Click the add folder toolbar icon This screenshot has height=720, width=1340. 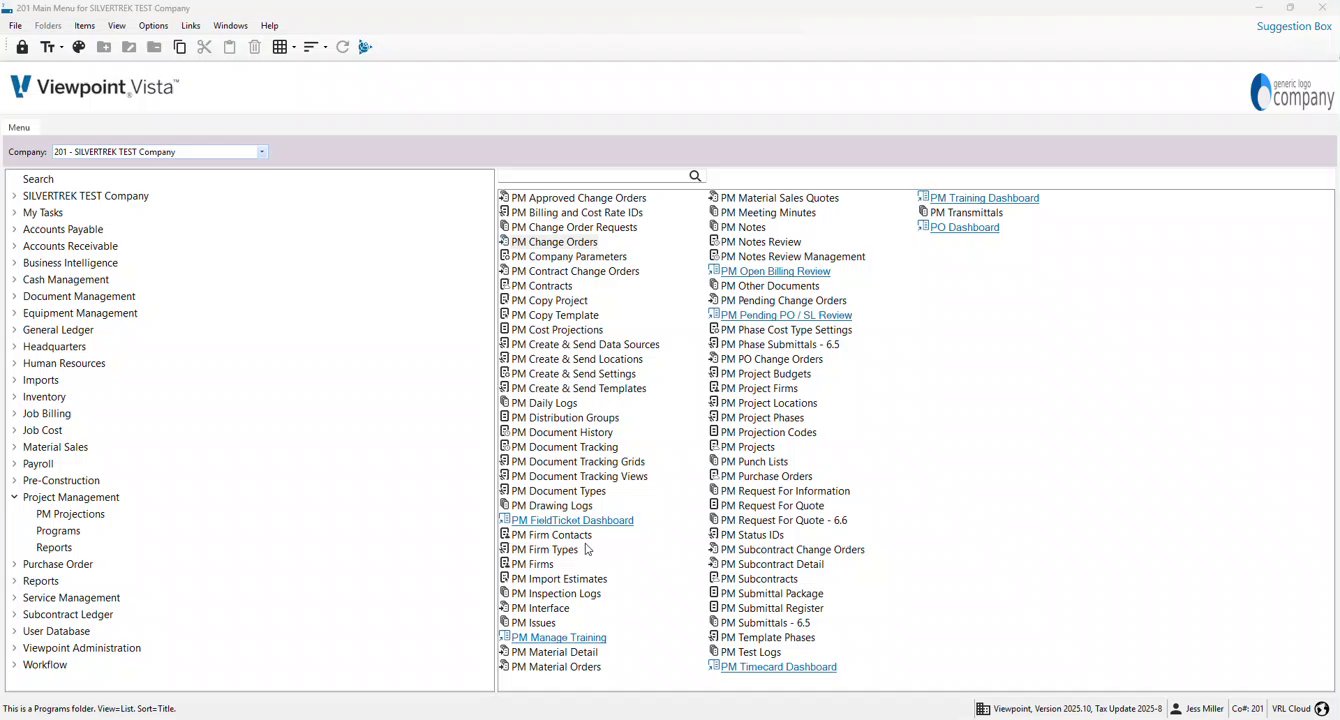(104, 47)
